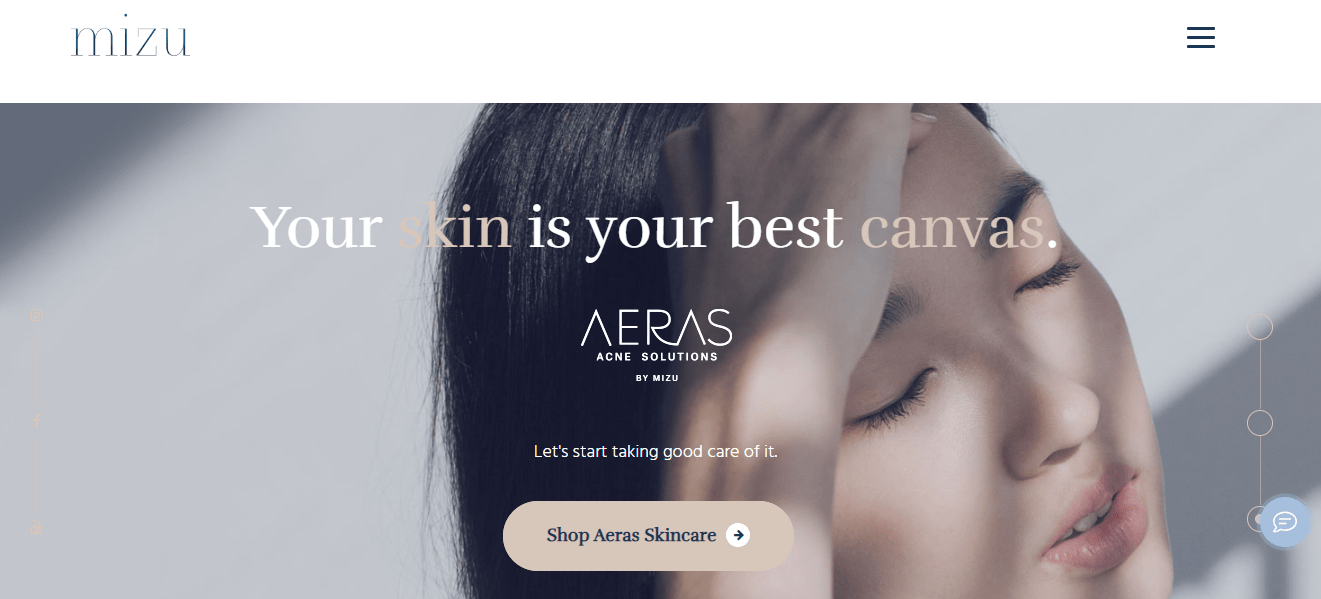Click the word "best" in headline
Viewport: 1321px width, 599px height.
[785, 226]
